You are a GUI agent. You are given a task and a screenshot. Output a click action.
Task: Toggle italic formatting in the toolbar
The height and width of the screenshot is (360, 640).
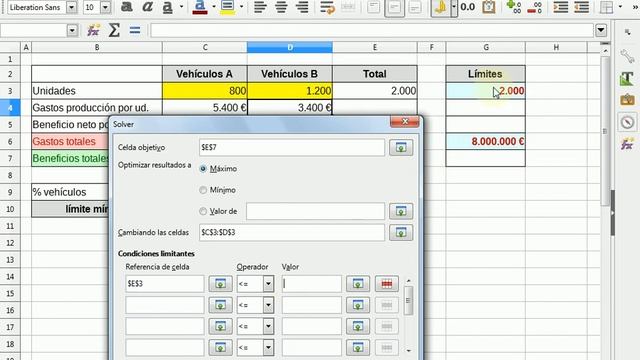coord(147,7)
